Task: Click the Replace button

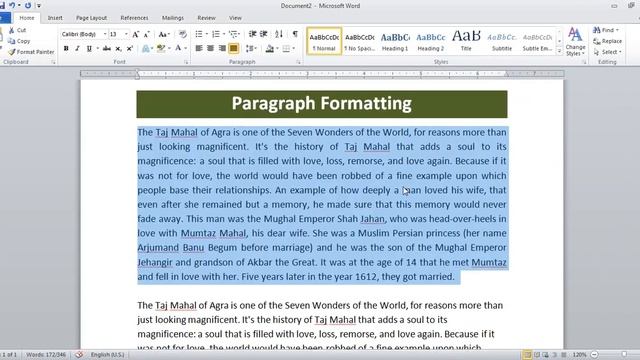Action: pyautogui.click(x=608, y=41)
